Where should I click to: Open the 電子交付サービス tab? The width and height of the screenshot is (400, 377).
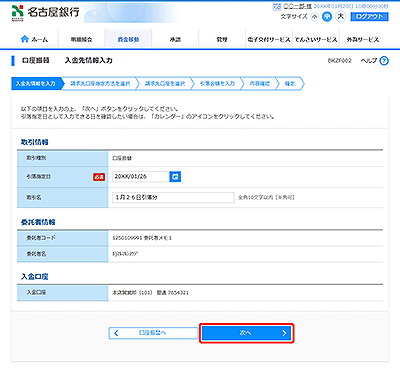tap(269, 39)
